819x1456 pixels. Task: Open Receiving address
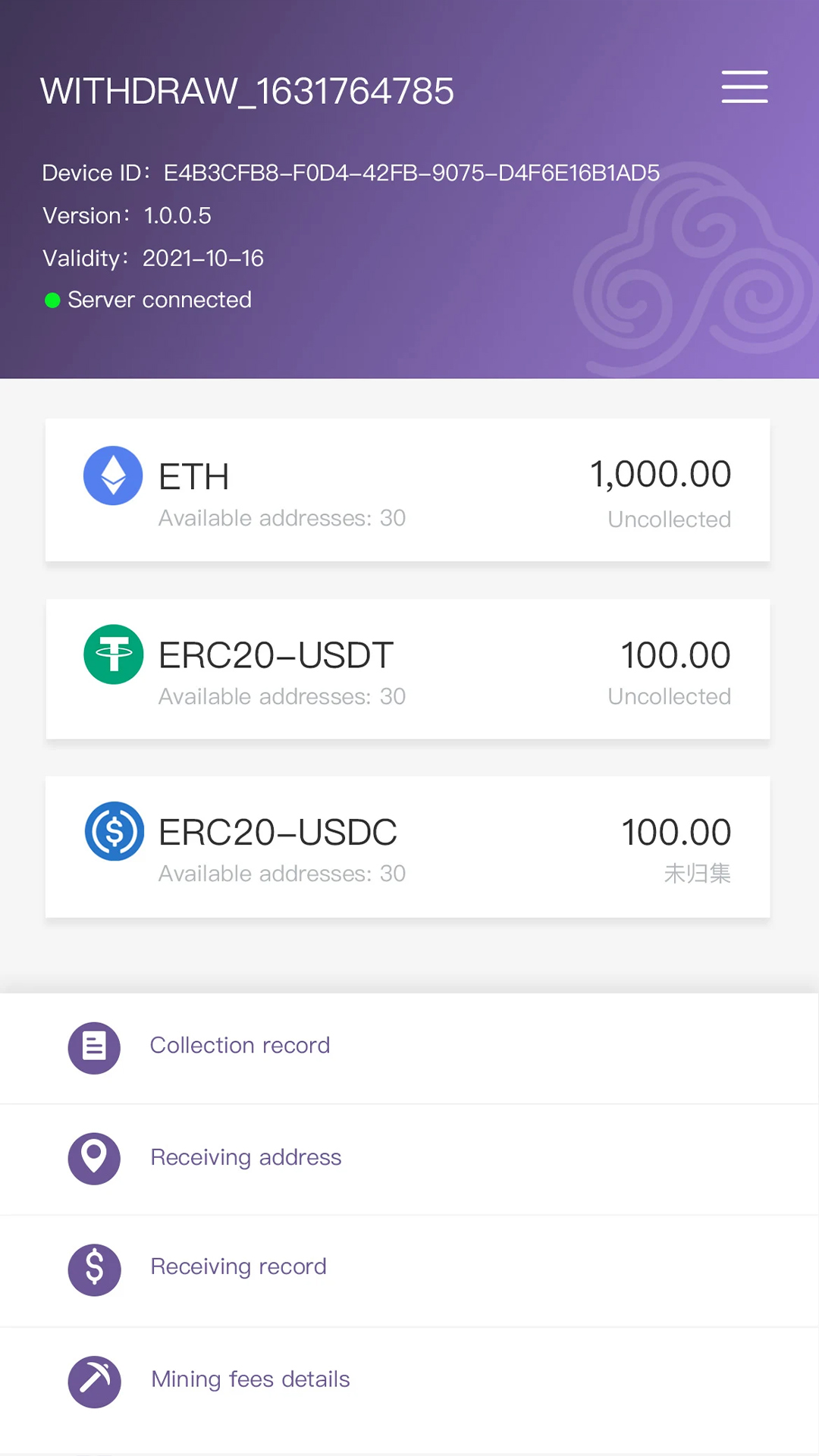click(x=246, y=1157)
